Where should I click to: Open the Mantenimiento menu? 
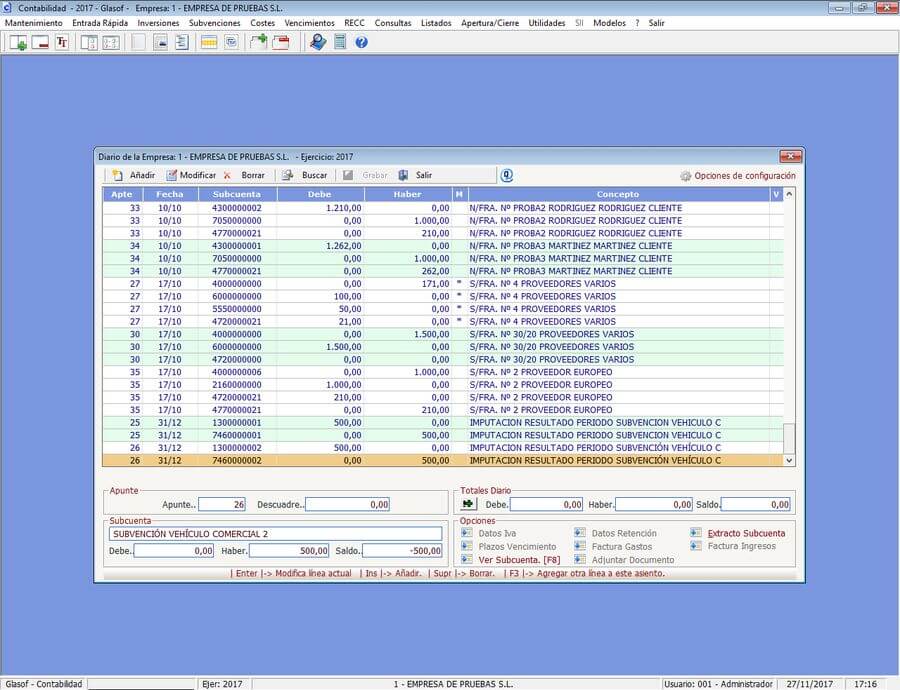coord(37,22)
